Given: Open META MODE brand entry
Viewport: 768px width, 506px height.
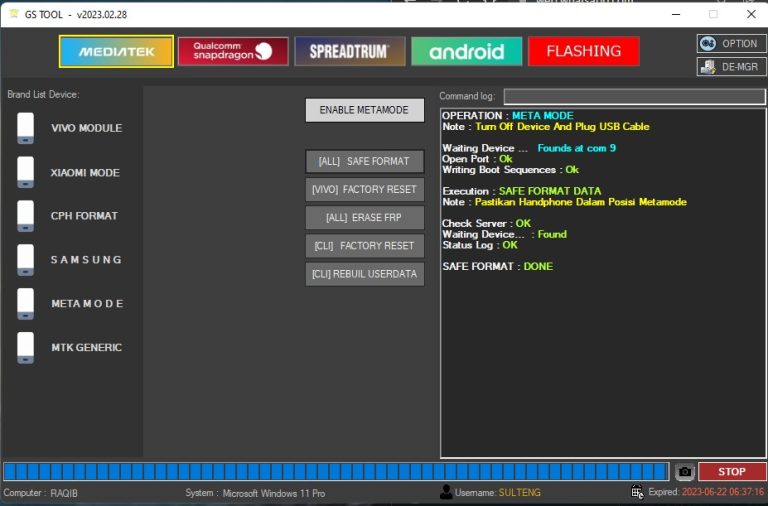Looking at the screenshot, I should pos(87,304).
